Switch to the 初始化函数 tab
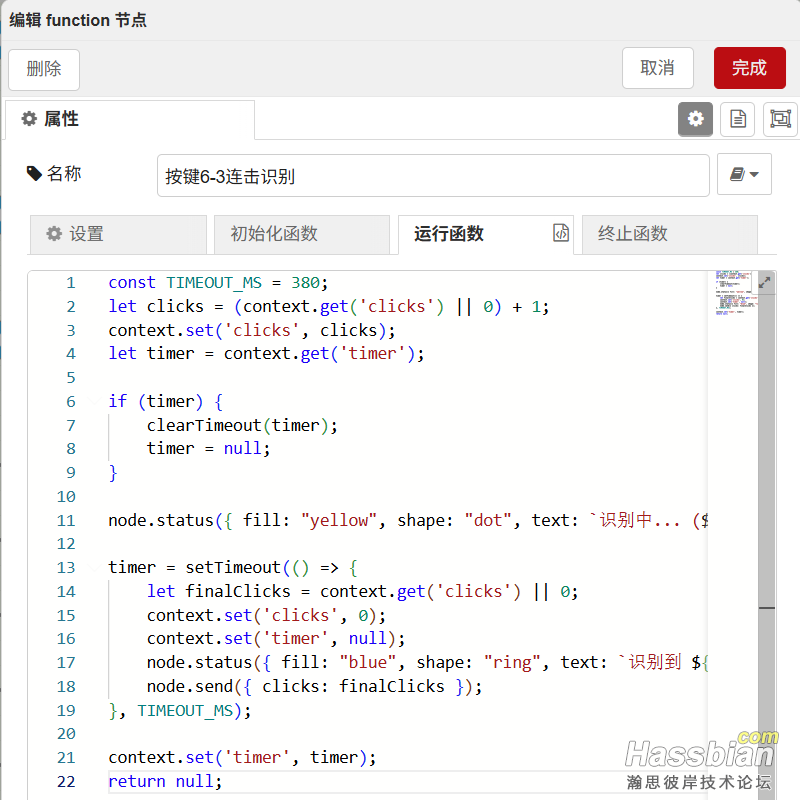The image size is (800, 800). click(302, 234)
